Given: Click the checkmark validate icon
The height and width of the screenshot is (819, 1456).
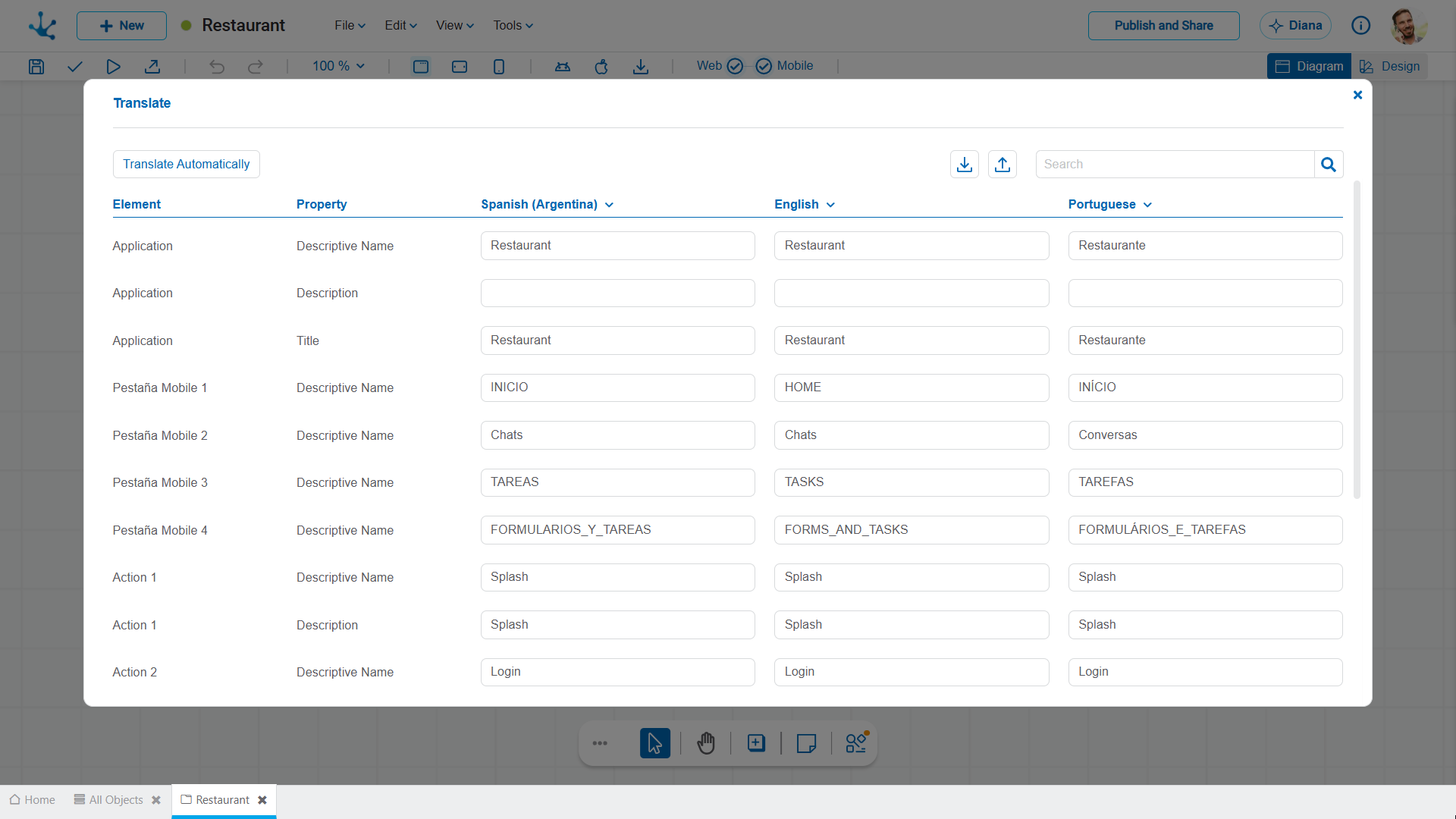Looking at the screenshot, I should click(x=74, y=67).
